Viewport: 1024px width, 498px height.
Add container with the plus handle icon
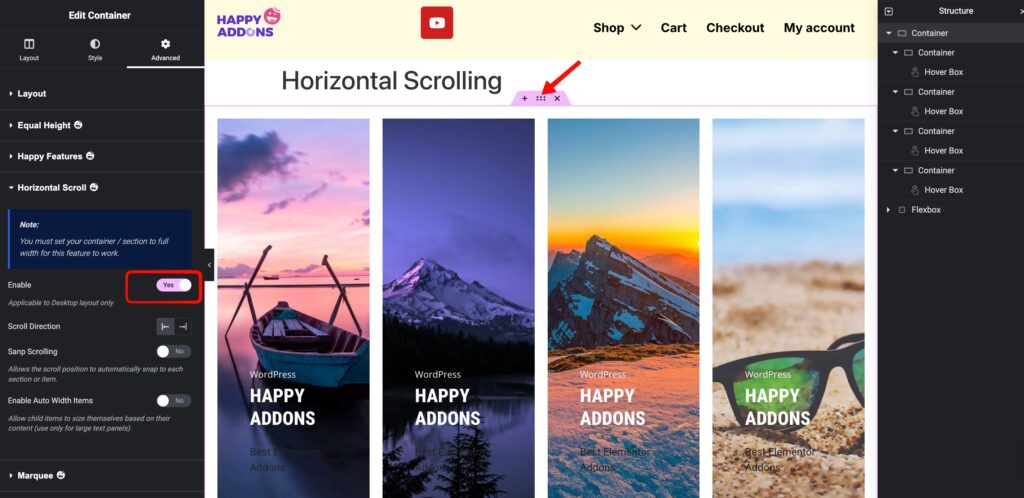coord(524,99)
